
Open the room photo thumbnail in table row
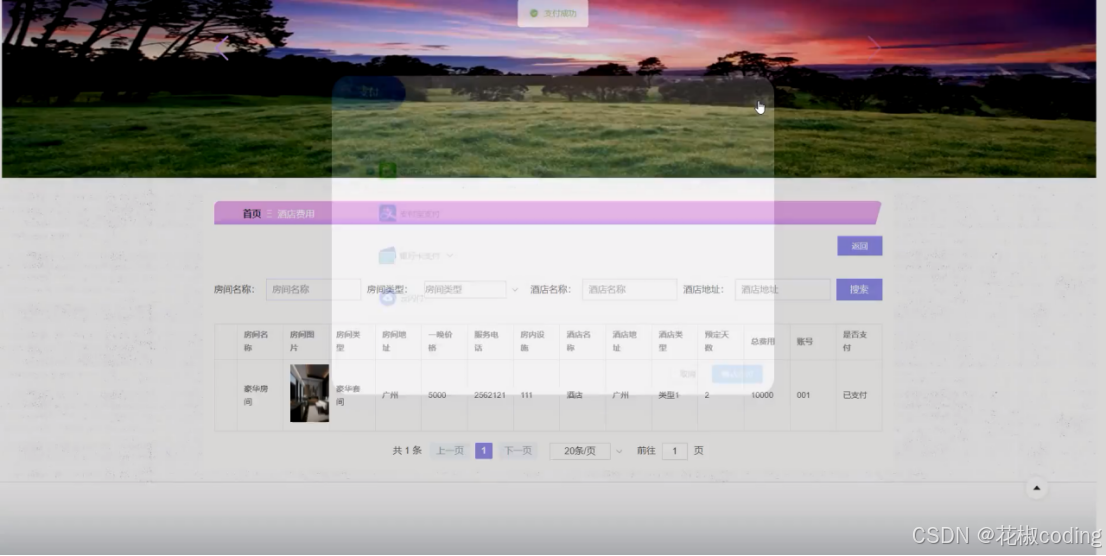[x=309, y=393]
